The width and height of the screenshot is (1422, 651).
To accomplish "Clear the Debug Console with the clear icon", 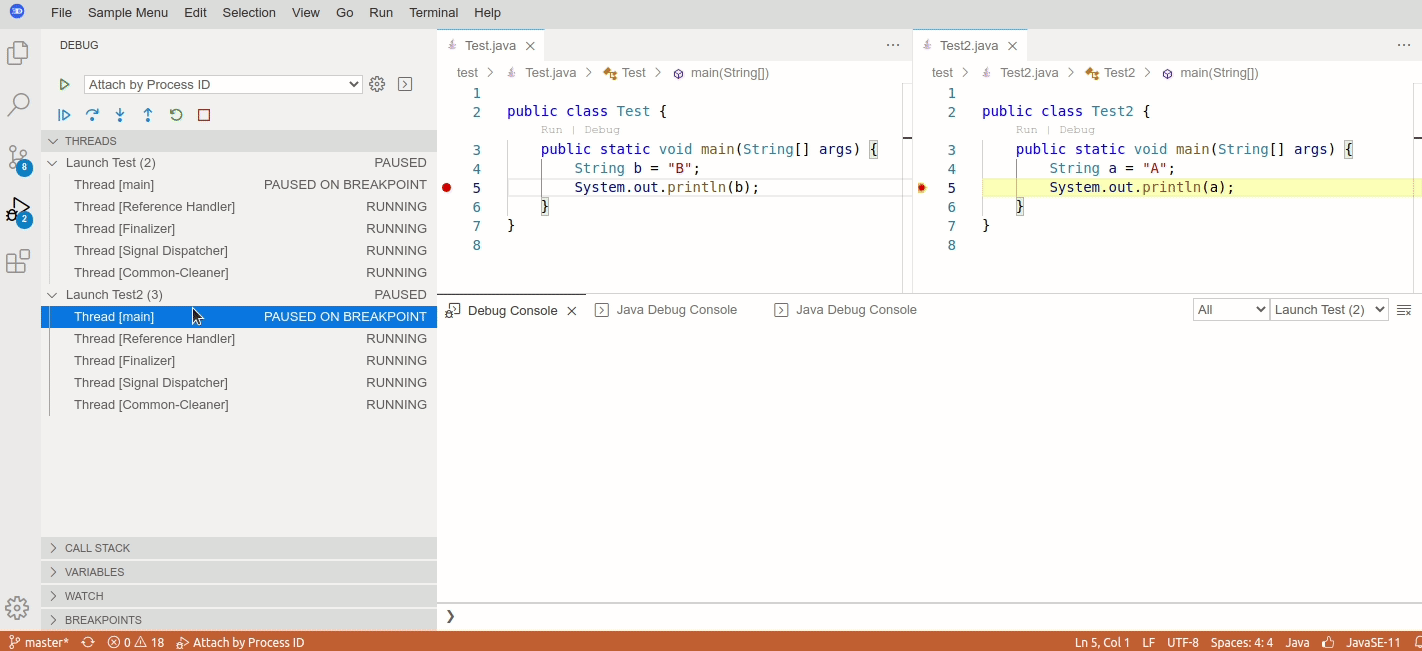I will (x=1405, y=310).
